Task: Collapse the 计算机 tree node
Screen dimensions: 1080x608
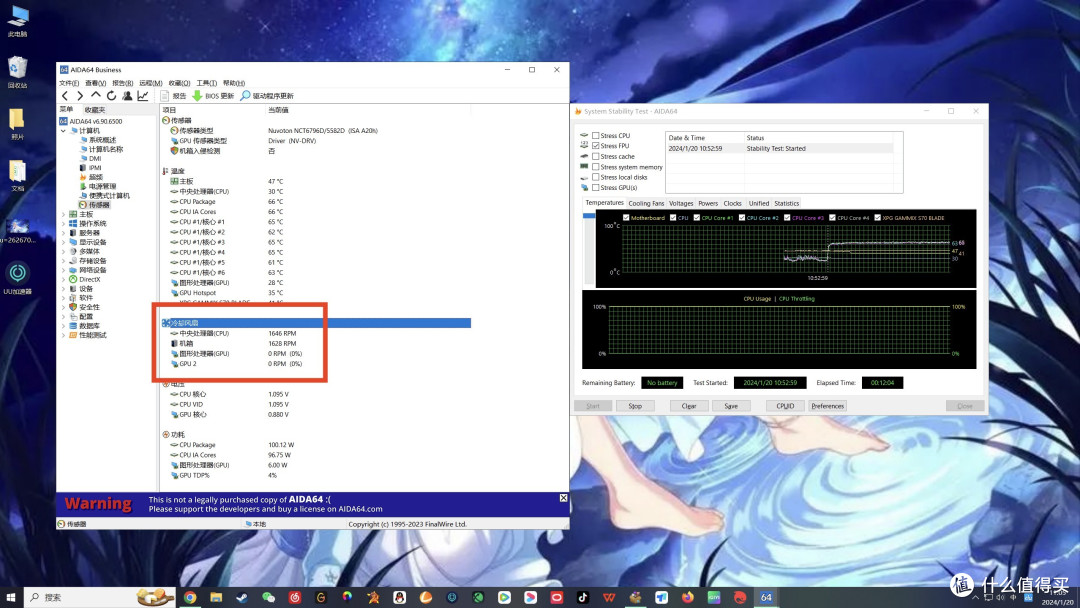Action: coord(63,131)
